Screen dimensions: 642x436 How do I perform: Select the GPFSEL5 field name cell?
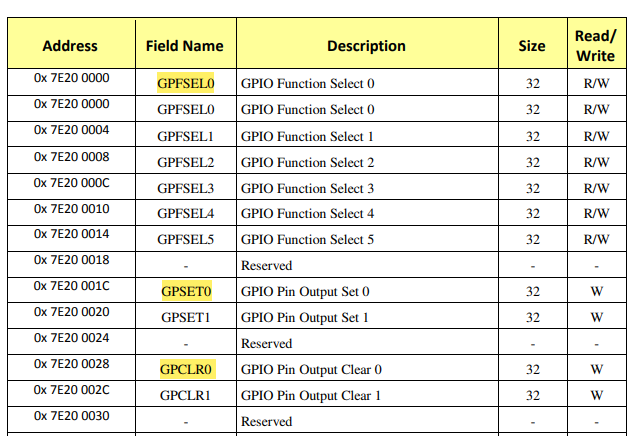[x=185, y=239]
